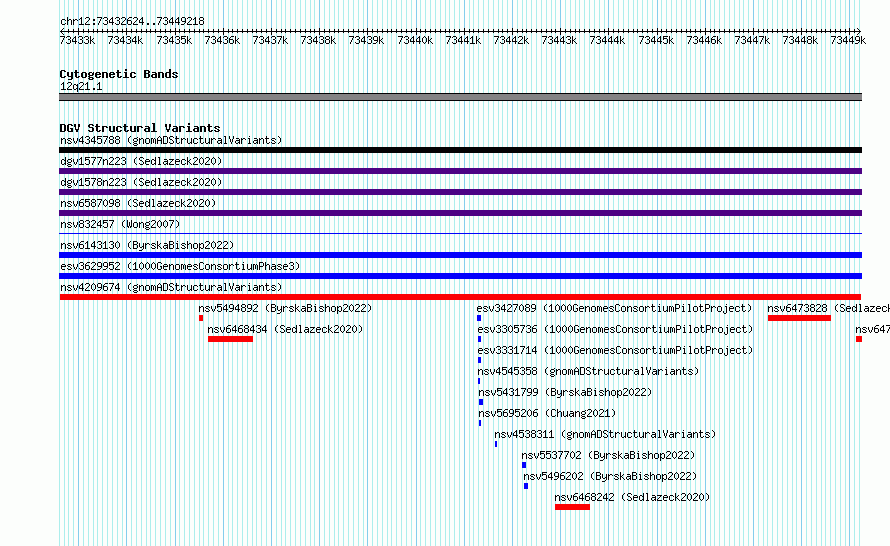
Task: Open nsv6587098 Sedlazeck2020 label
Action: click(x=138, y=203)
